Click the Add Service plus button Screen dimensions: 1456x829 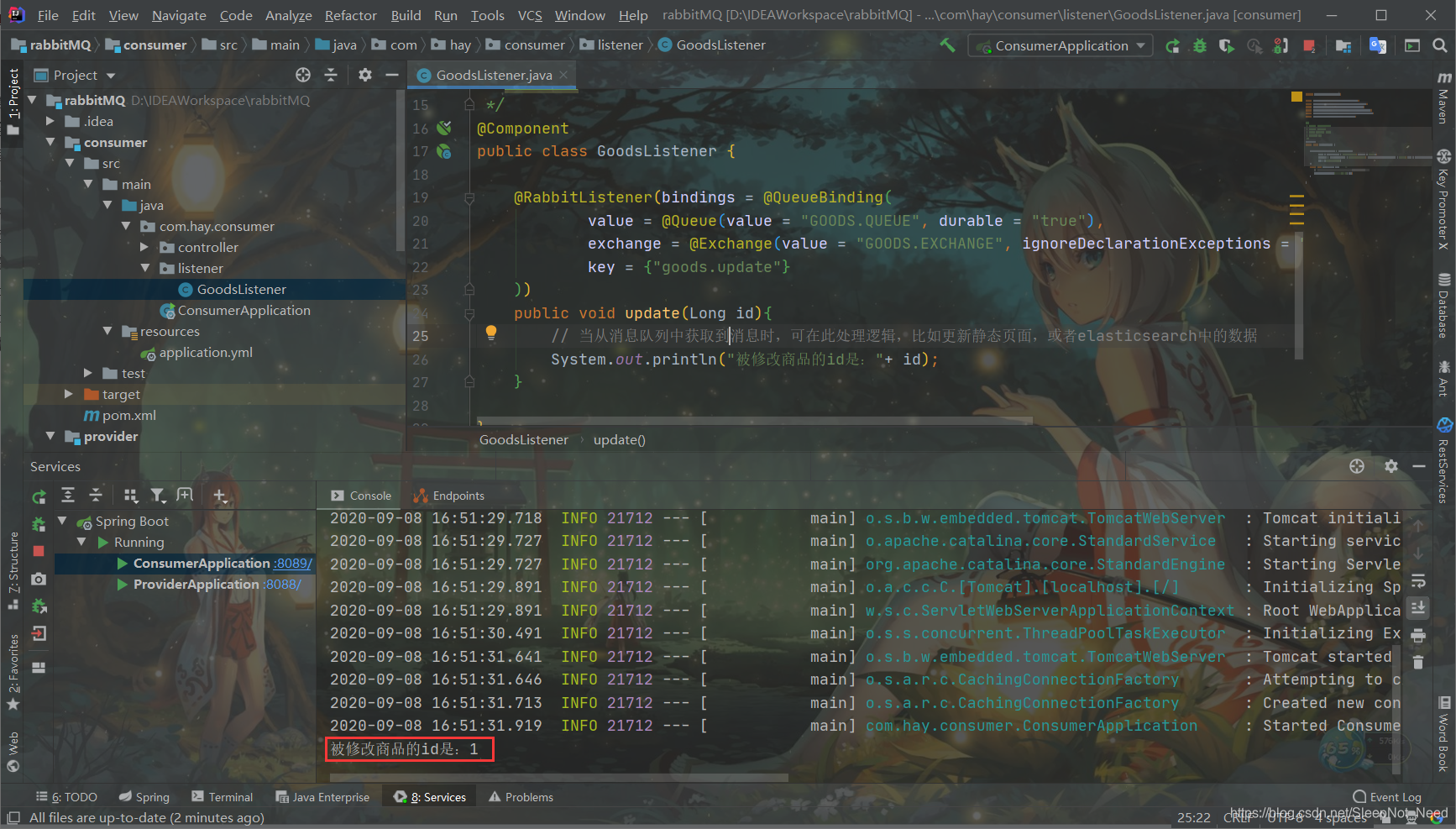click(219, 496)
